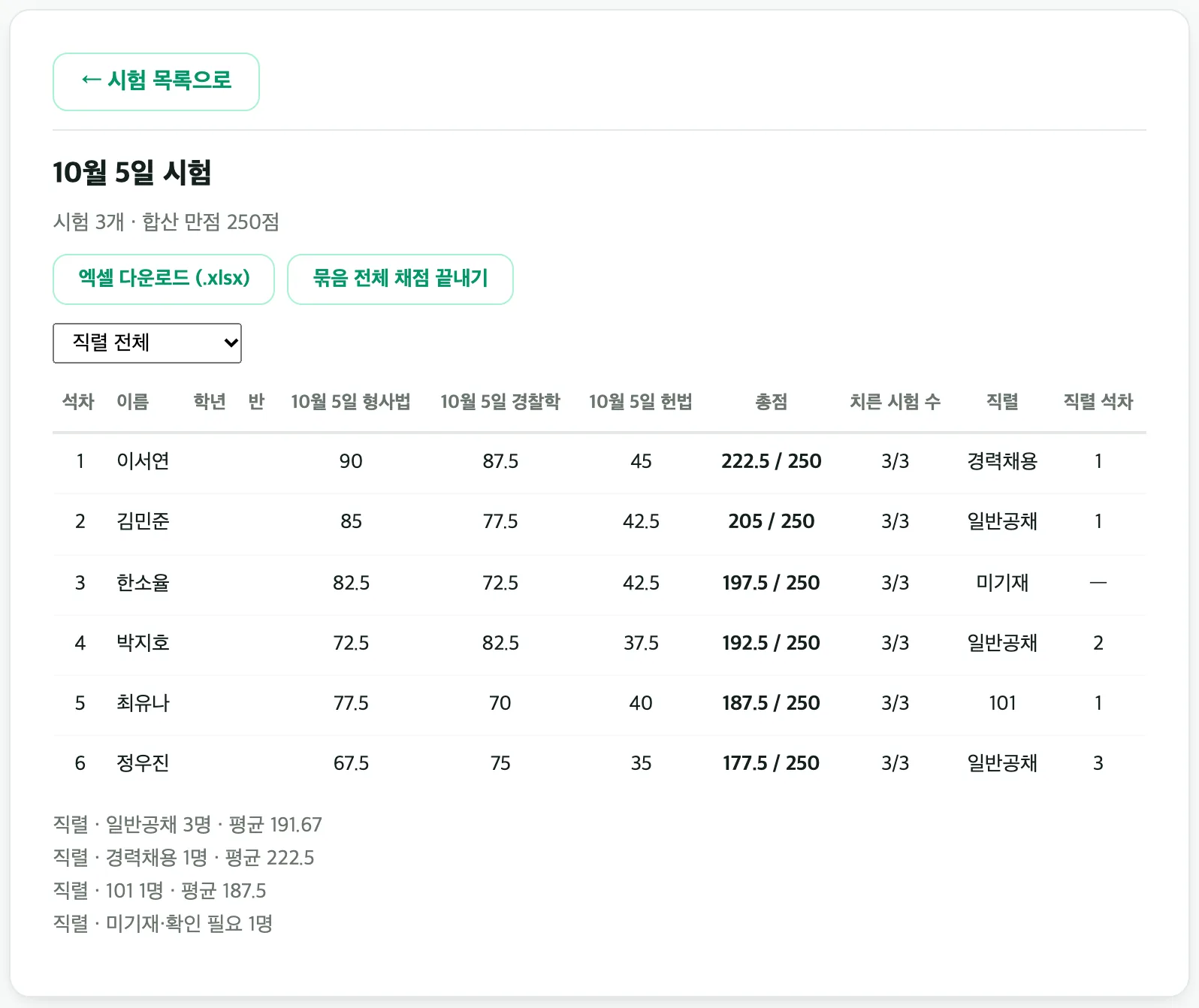Viewport: 1199px width, 1008px height.
Task: Click the 미기재 cell for 한소율
Action: (x=1002, y=583)
